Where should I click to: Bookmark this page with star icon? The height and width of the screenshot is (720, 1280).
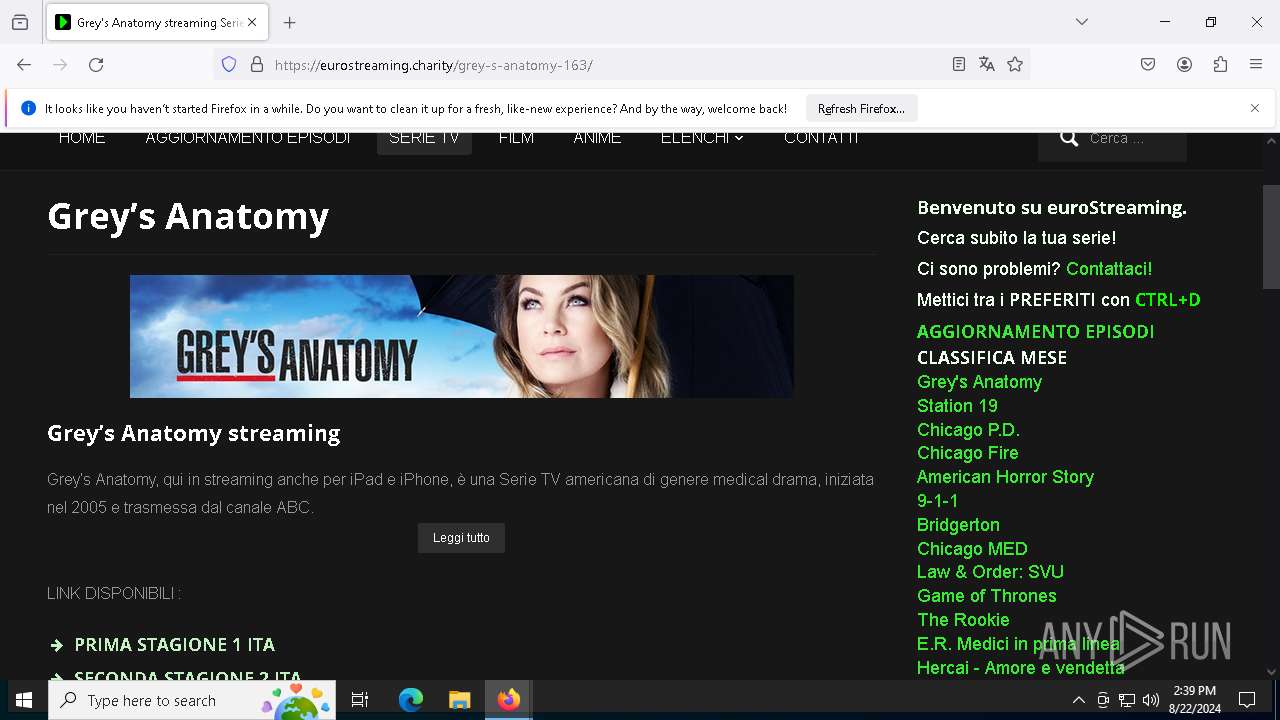[x=1015, y=64]
